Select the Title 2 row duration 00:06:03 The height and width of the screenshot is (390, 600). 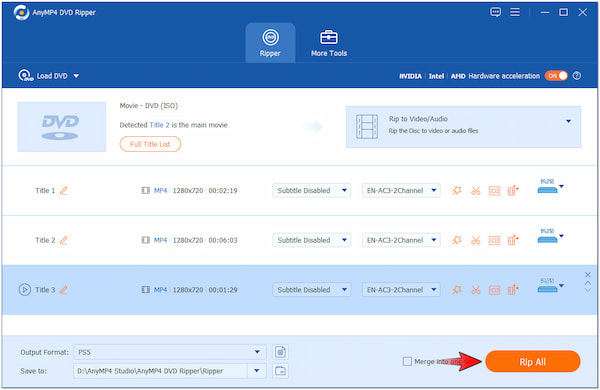click(223, 240)
